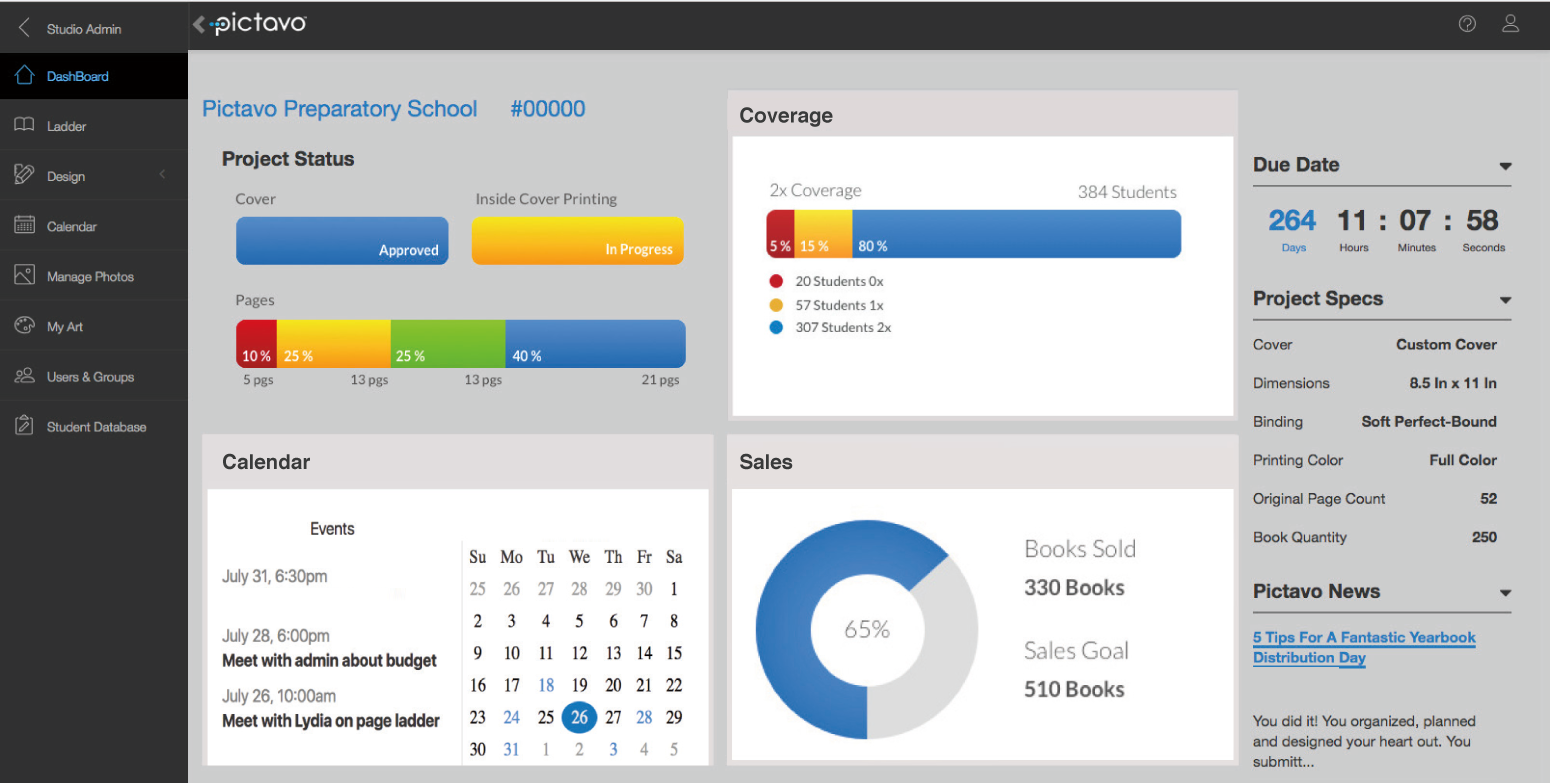Viewport: 1550px width, 784px height.
Task: Click the Manage Photos image icon
Action: 25,276
